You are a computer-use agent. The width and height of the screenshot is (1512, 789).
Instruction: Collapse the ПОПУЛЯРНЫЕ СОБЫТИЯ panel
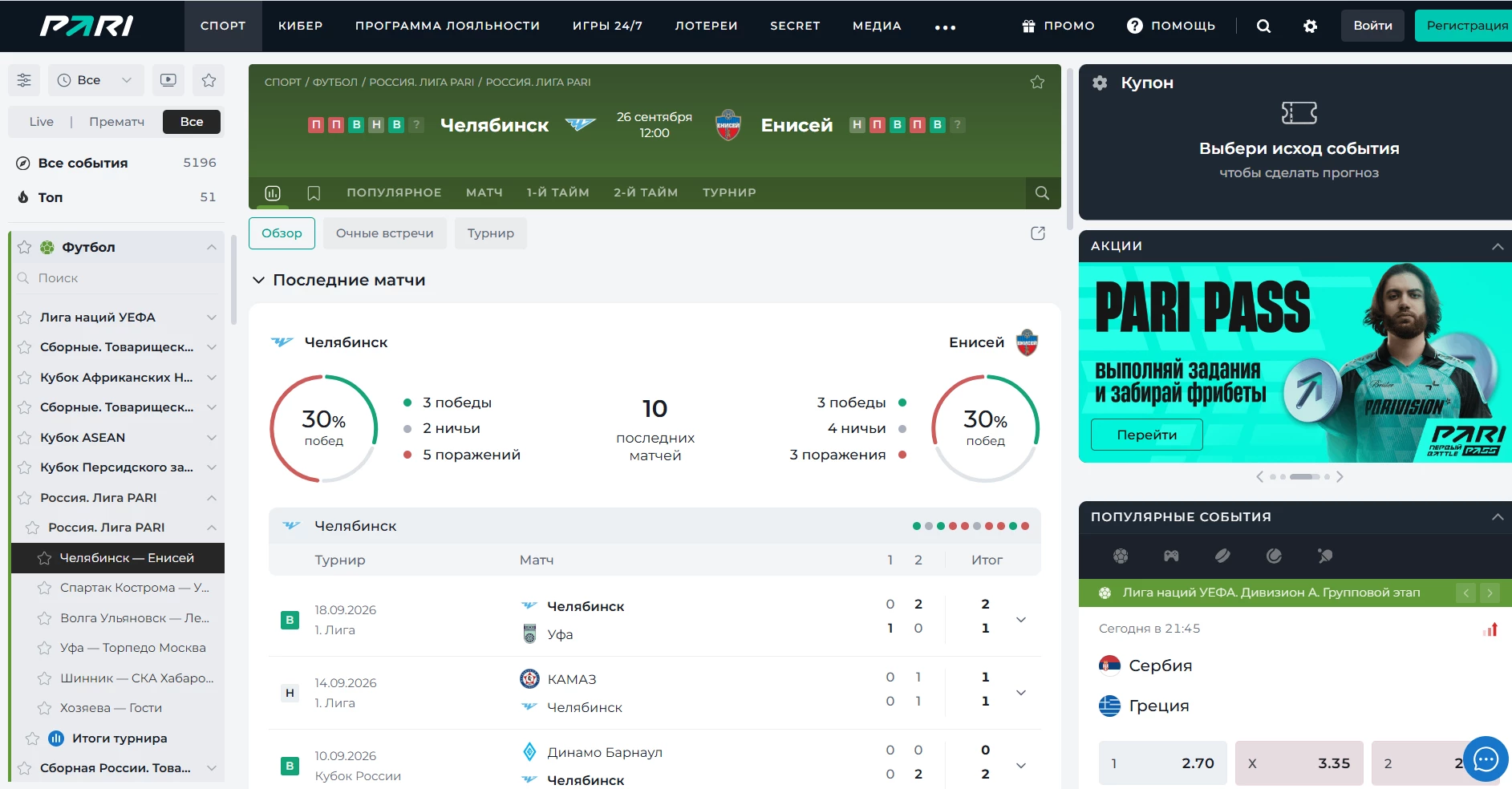click(1497, 517)
